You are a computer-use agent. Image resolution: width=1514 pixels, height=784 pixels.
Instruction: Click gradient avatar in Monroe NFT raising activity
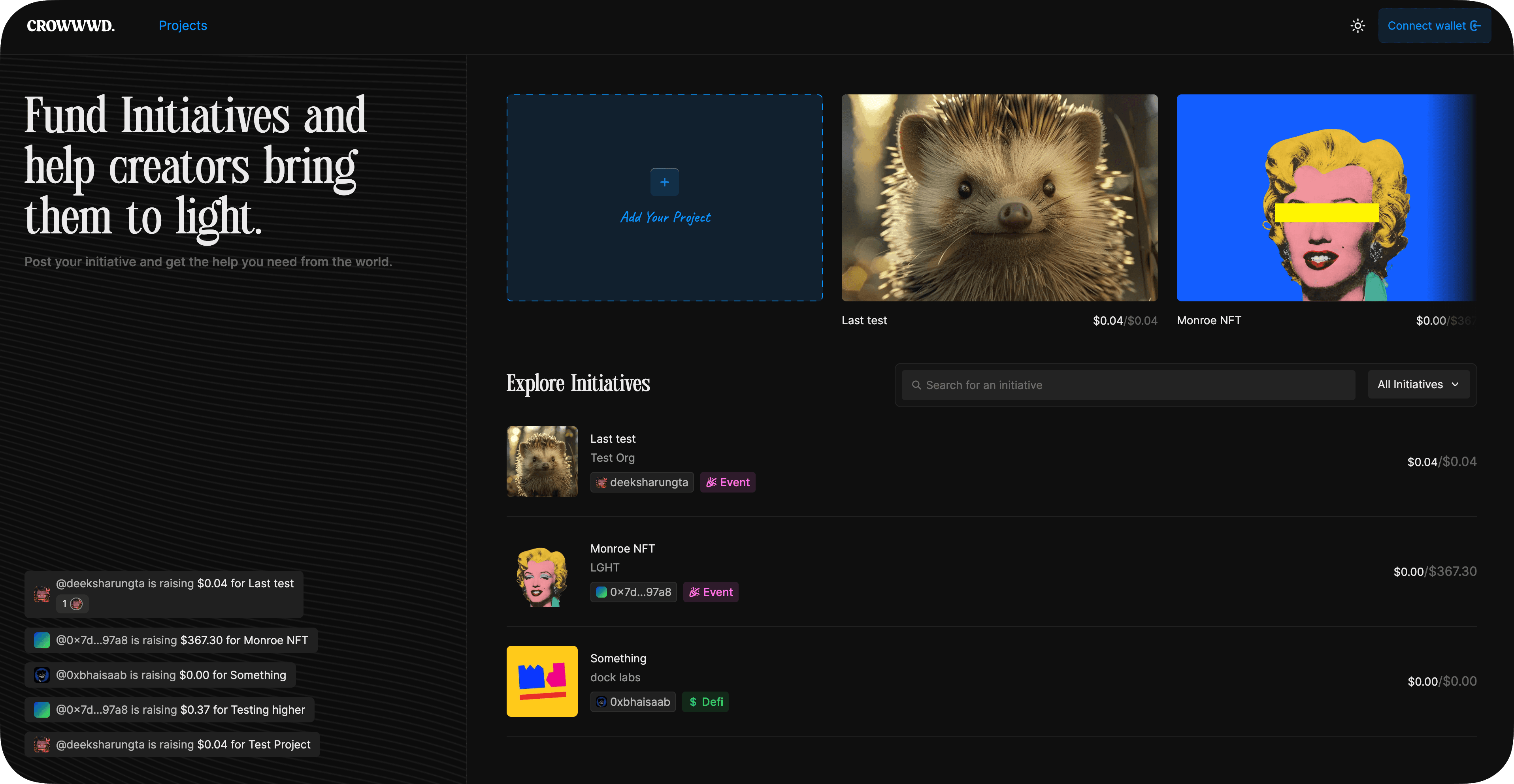pos(42,640)
